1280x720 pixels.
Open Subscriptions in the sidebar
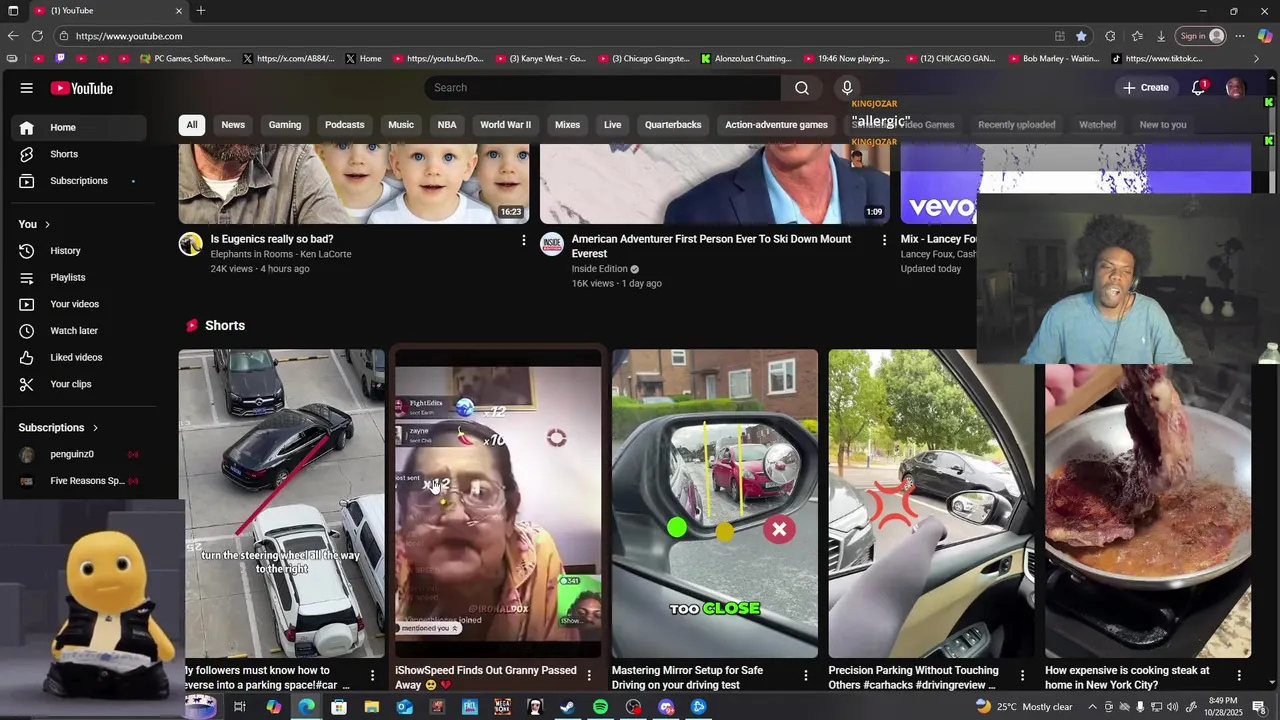(79, 181)
